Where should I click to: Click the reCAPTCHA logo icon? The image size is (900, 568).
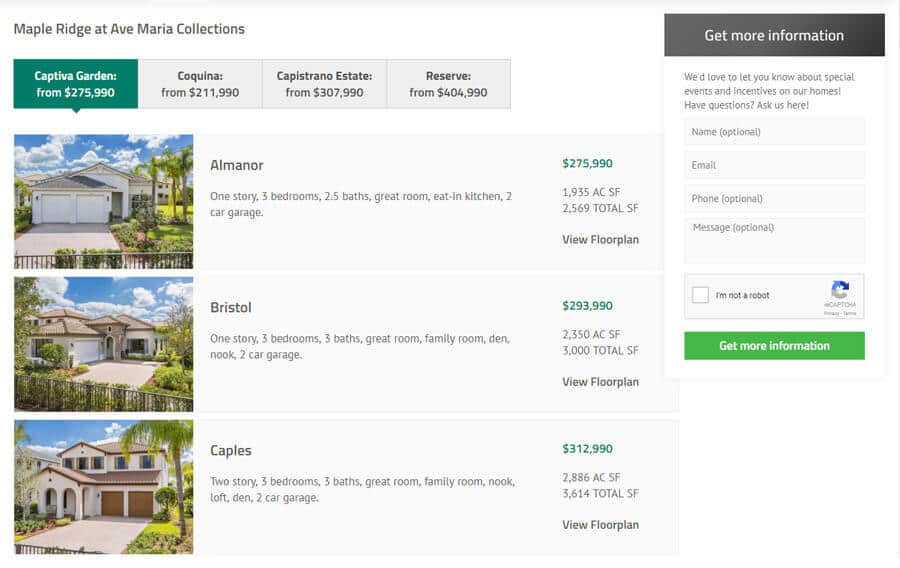pyautogui.click(x=840, y=290)
